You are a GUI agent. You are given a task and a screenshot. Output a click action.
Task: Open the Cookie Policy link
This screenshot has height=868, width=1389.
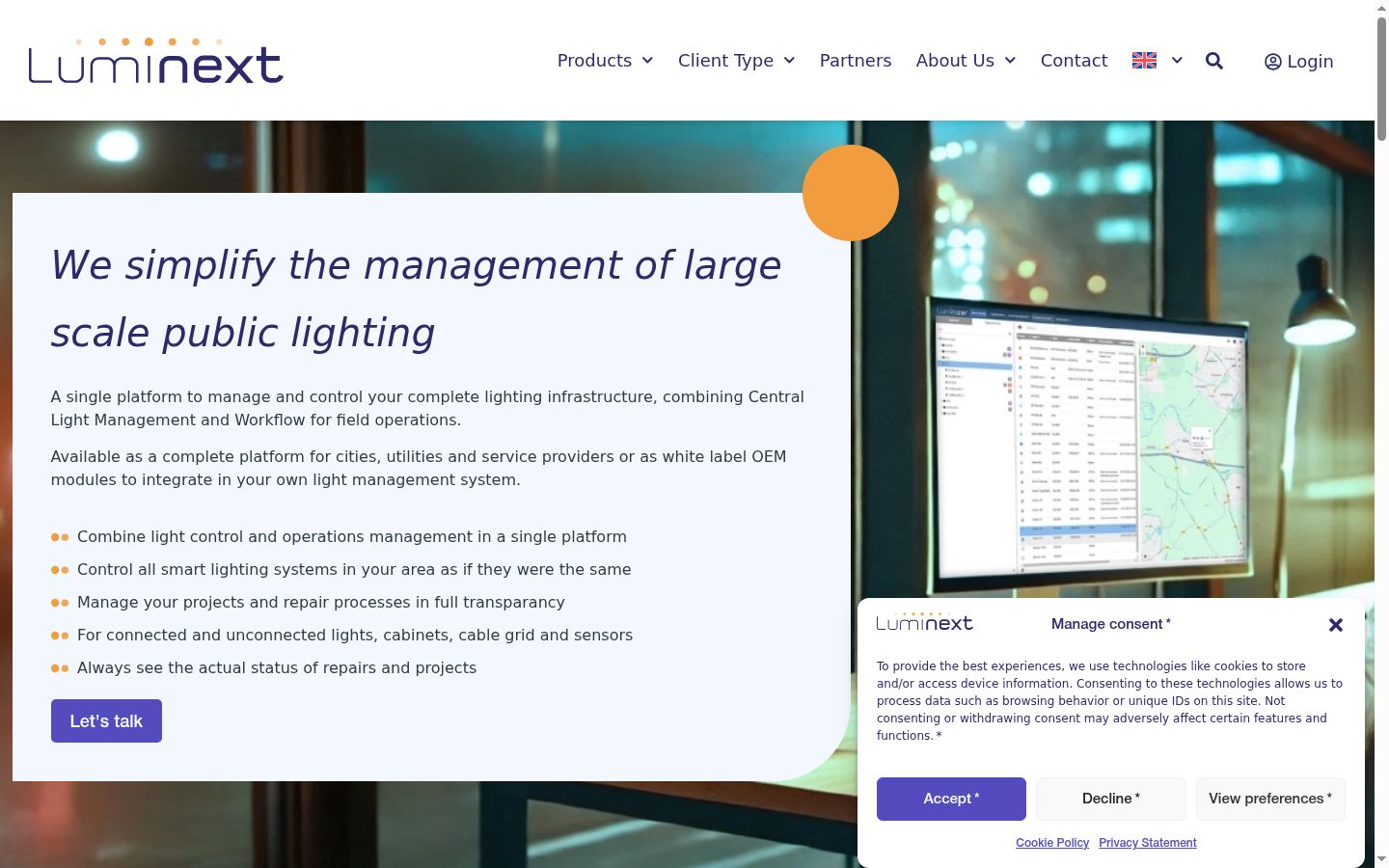click(x=1052, y=843)
